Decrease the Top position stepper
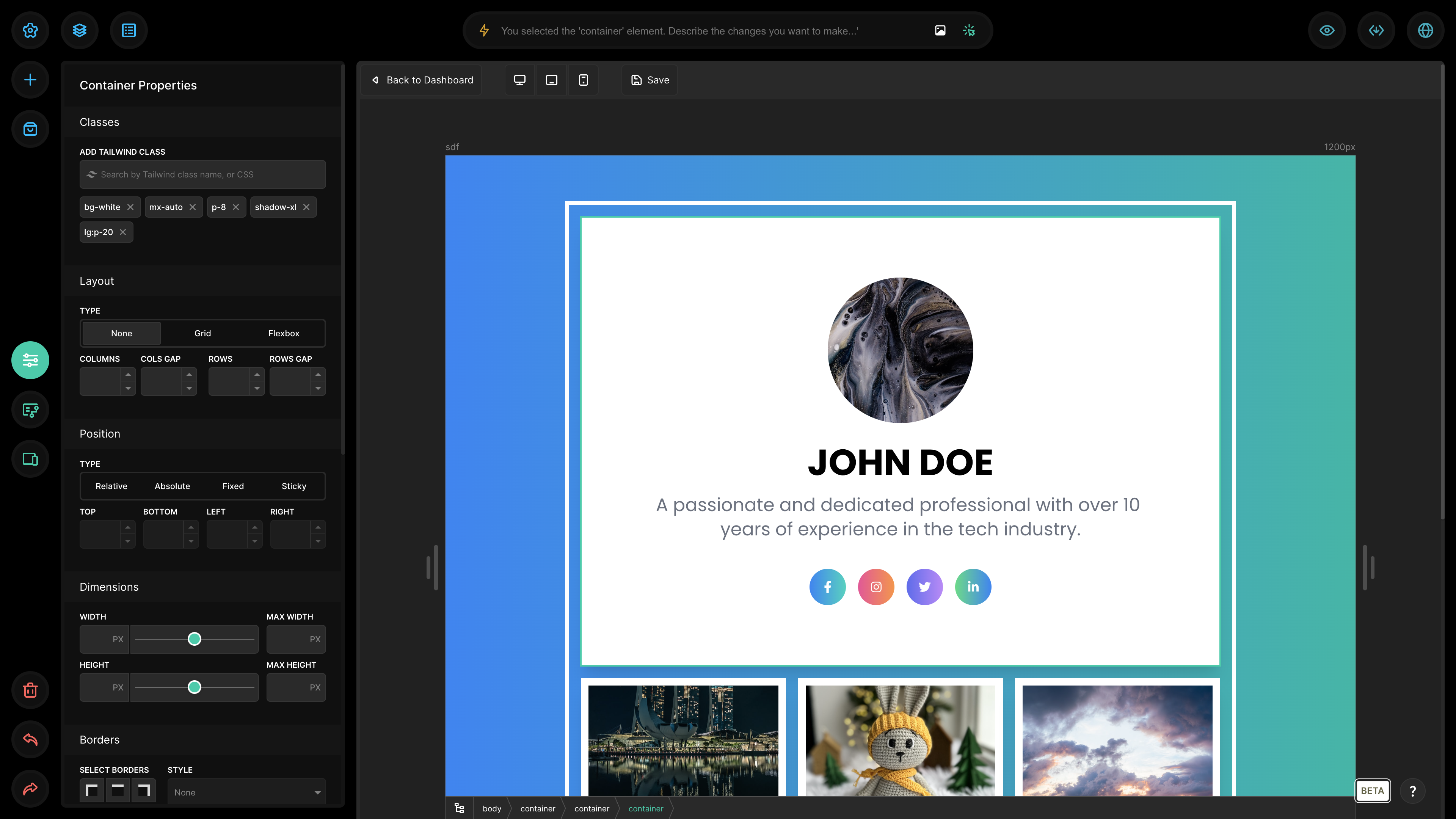This screenshot has width=1456, height=819. pos(128,541)
